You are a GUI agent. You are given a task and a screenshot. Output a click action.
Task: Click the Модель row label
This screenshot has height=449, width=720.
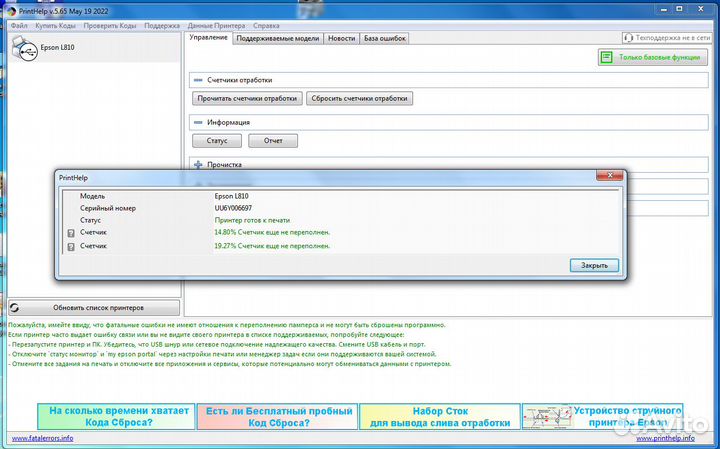pyautogui.click(x=93, y=196)
